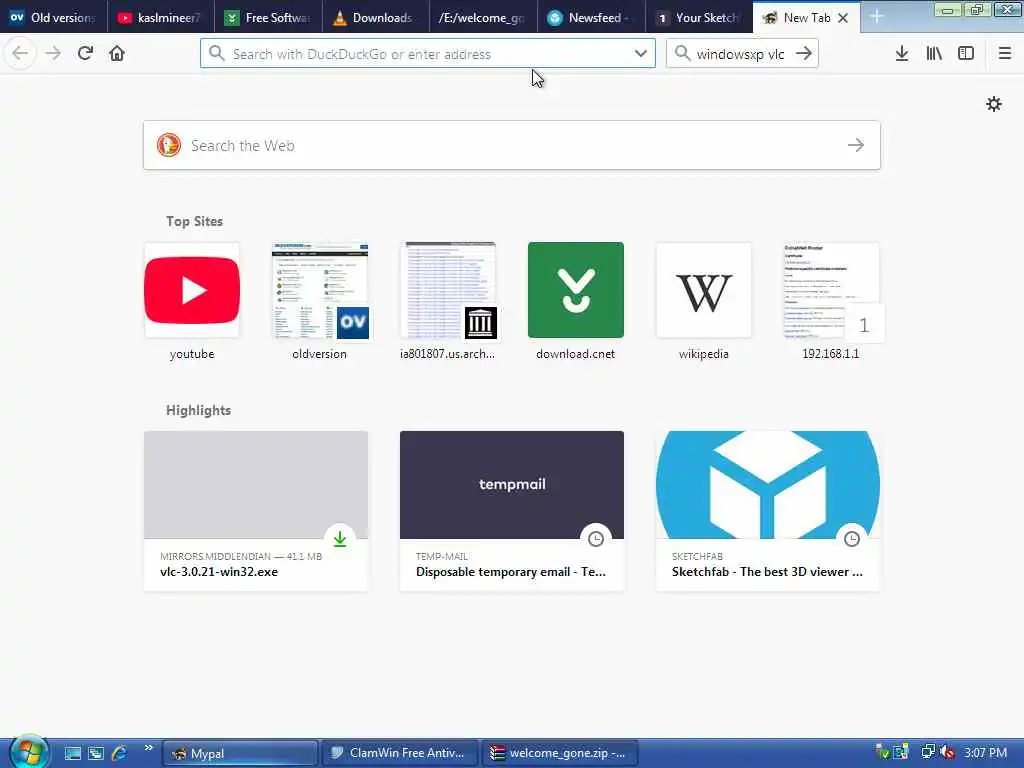The width and height of the screenshot is (1024, 768).
Task: Click Show Desktop quick launch icon
Action: [72, 753]
